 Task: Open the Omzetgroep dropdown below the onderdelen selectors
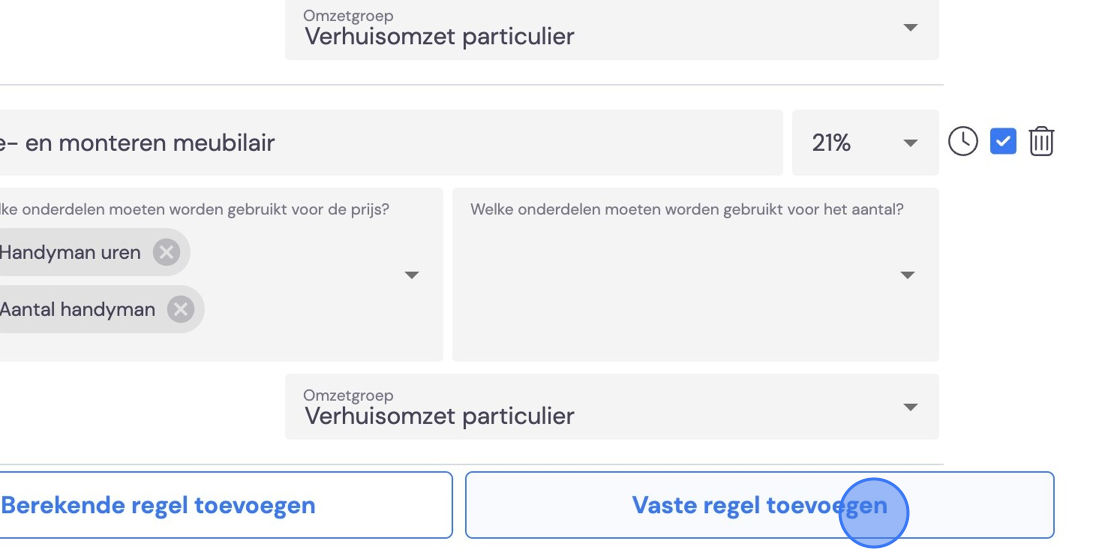click(611, 407)
